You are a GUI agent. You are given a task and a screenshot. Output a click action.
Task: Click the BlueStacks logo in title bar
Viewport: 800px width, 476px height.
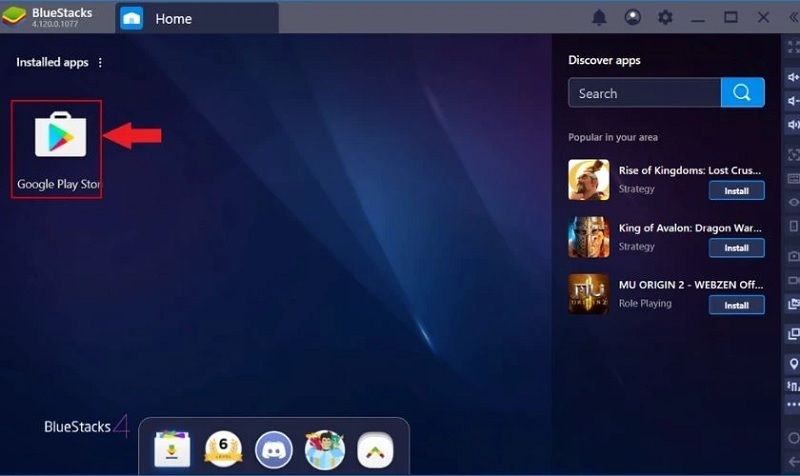pos(14,16)
